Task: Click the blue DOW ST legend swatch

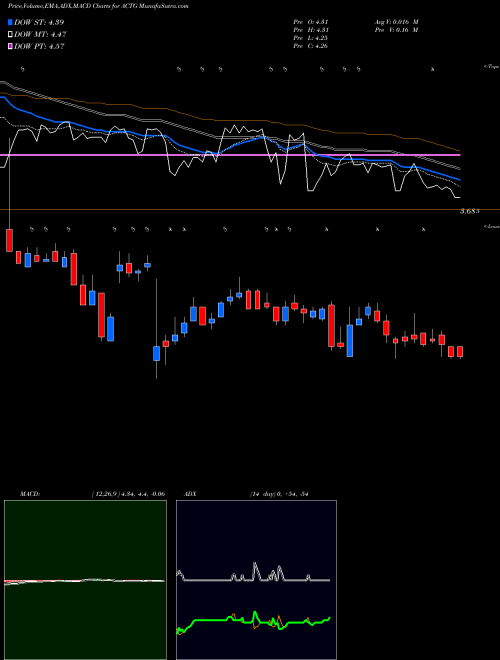Action: coord(11,22)
